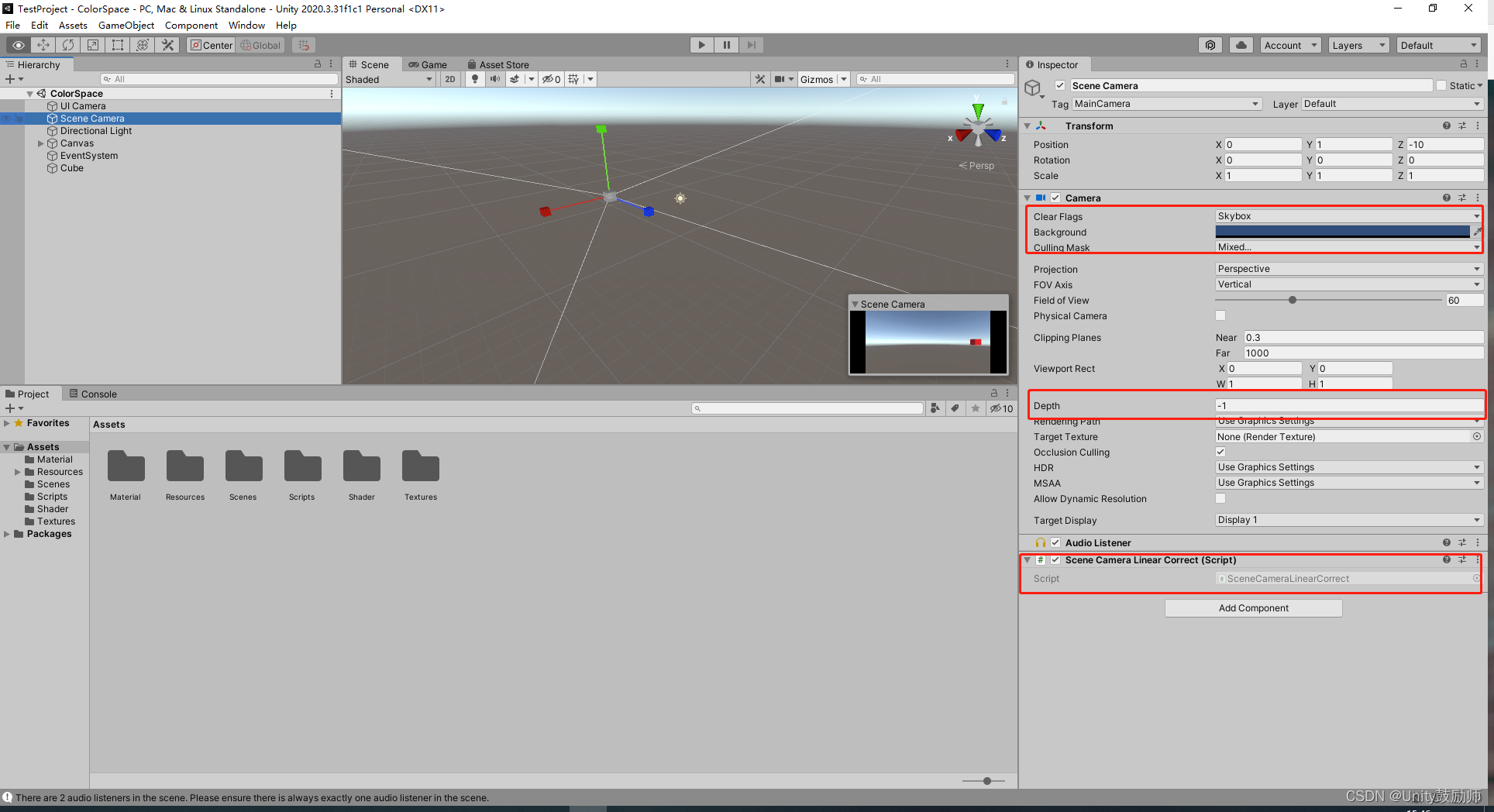Click the Add Component button
The width and height of the screenshot is (1494, 812).
click(x=1253, y=608)
